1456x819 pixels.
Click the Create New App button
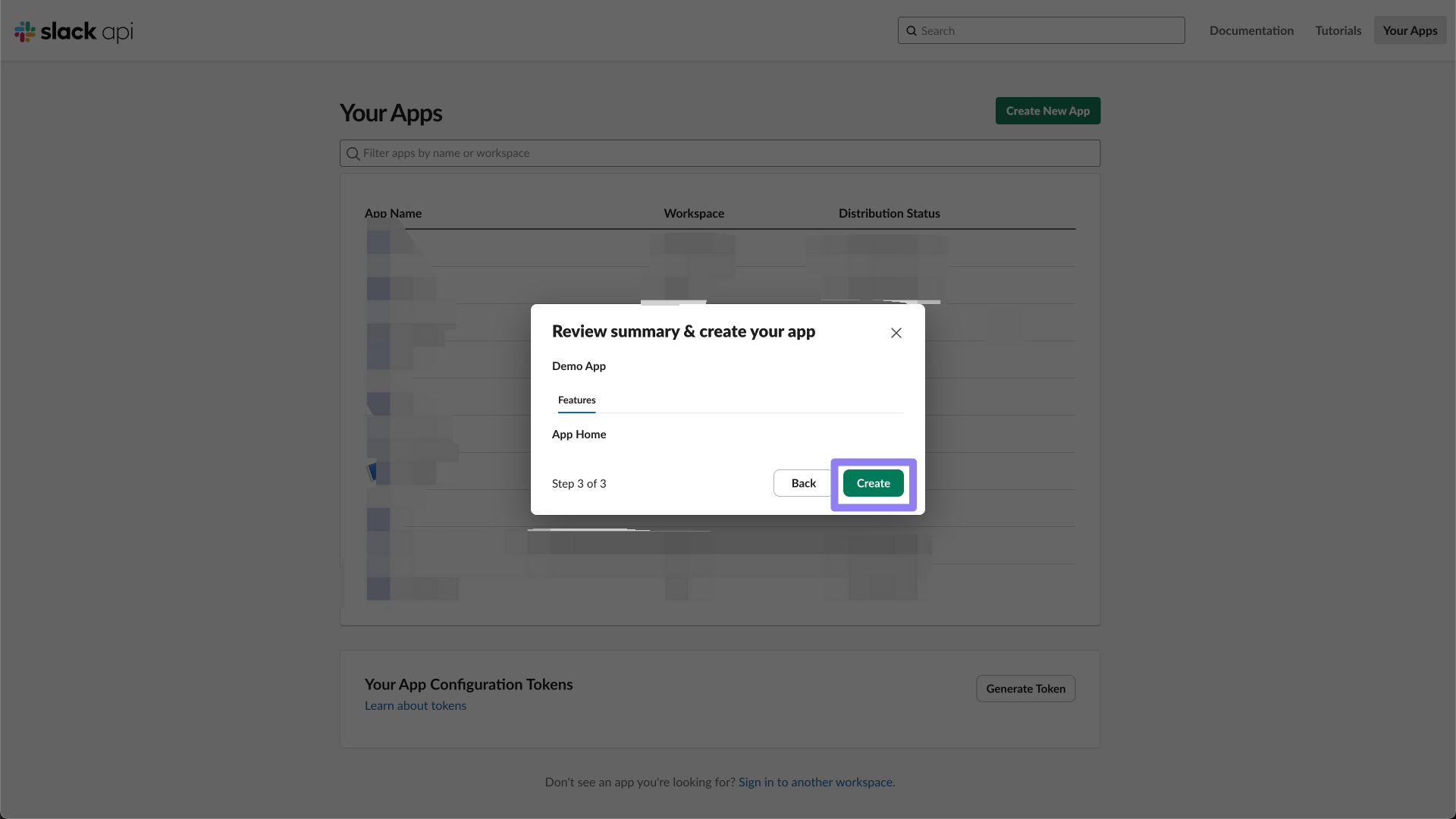(x=1047, y=110)
